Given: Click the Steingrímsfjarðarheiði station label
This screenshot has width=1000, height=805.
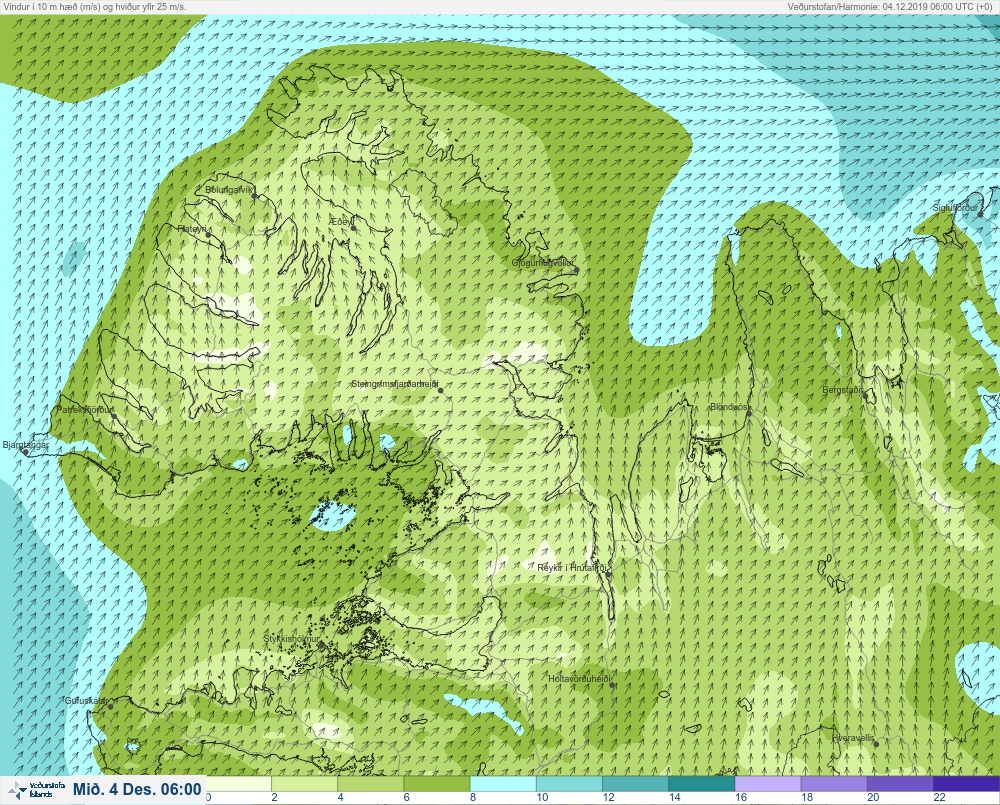Looking at the screenshot, I should pos(395,385).
